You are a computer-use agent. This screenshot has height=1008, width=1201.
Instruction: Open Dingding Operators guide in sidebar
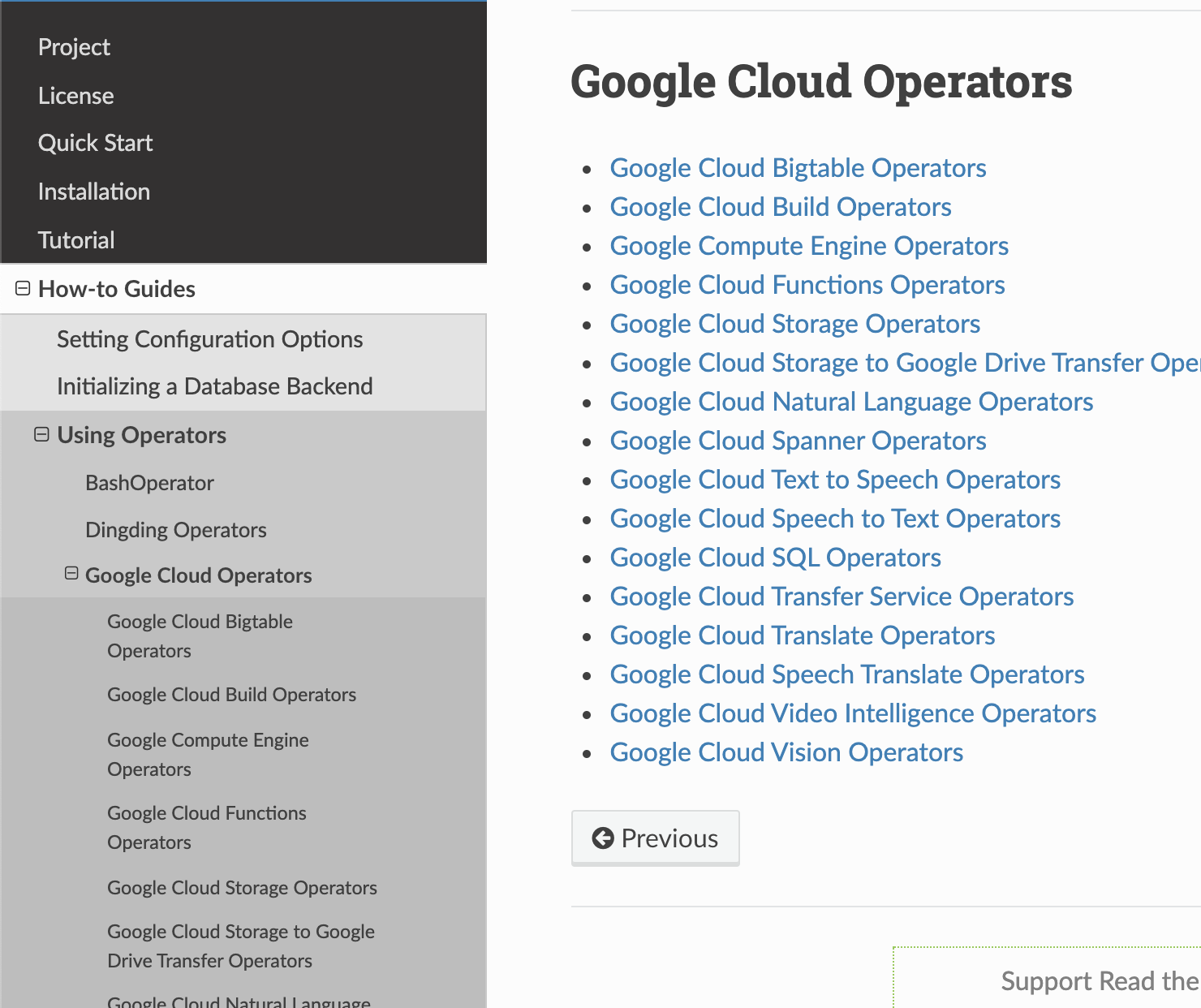(175, 530)
